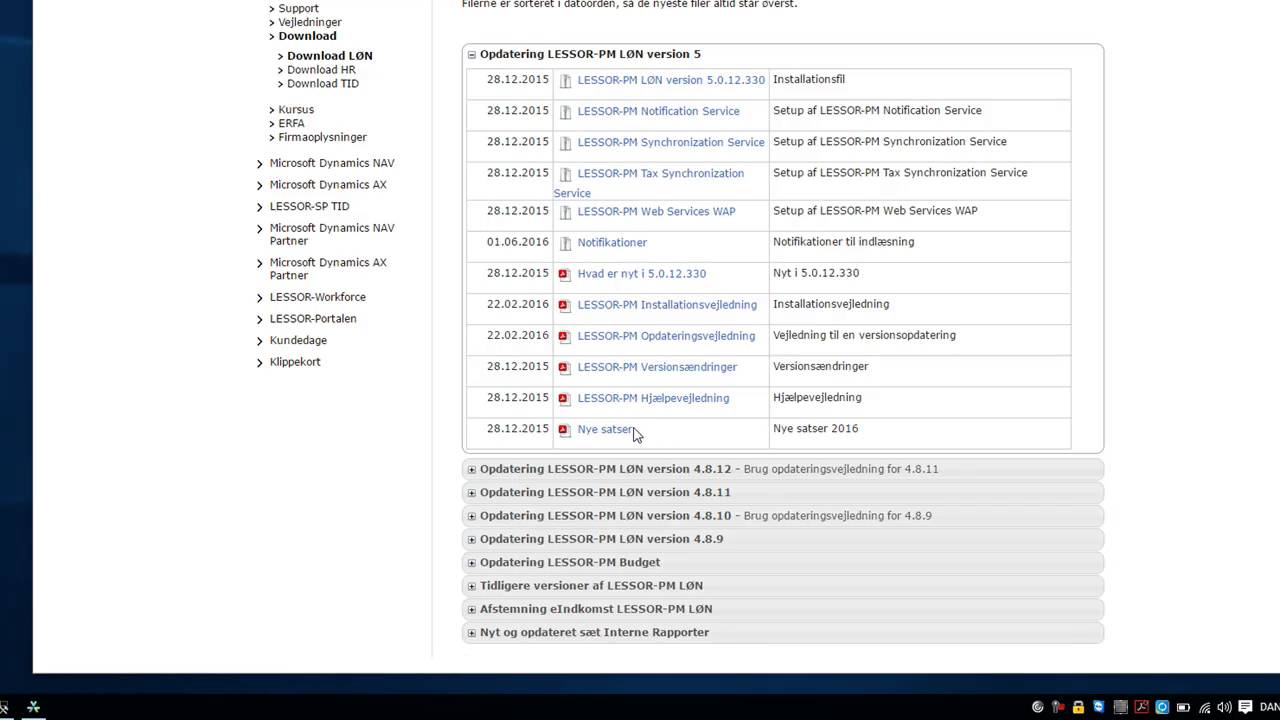Click PDF icon beside LESSOR-PM Versionsændringer
The height and width of the screenshot is (720, 1280).
pyautogui.click(x=564, y=367)
